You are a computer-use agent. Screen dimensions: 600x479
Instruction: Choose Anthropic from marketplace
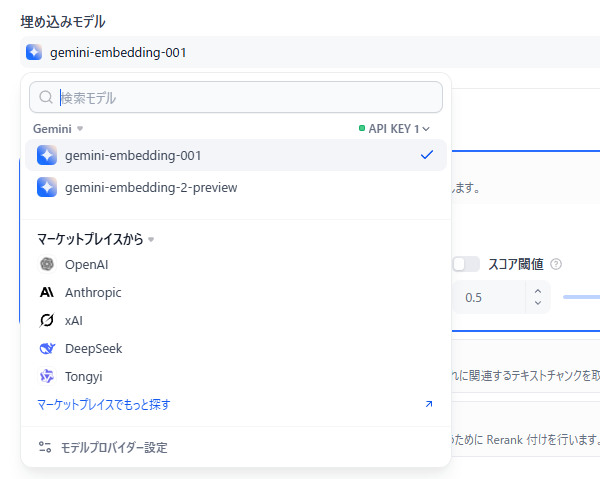click(x=236, y=292)
